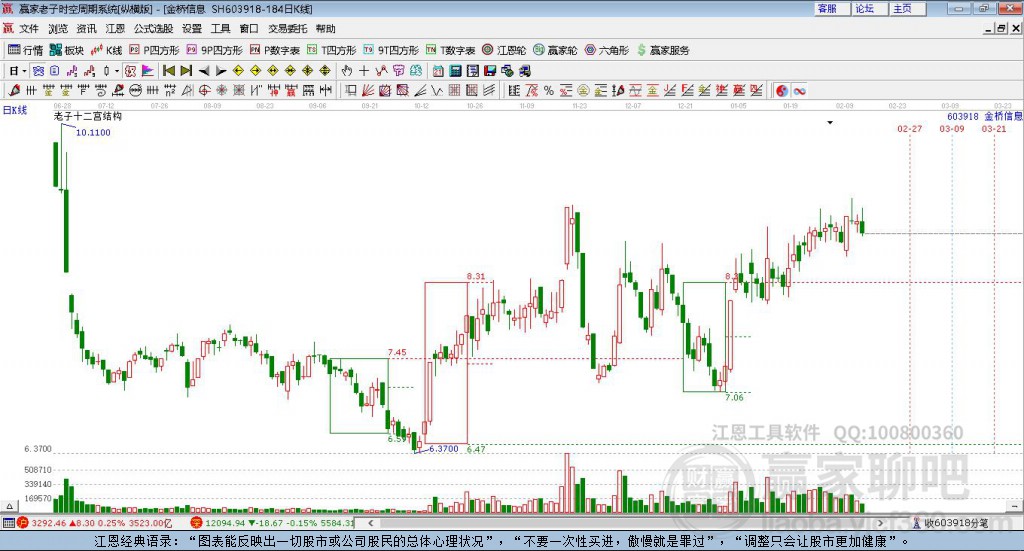Open the calculator icon

coord(456,71)
